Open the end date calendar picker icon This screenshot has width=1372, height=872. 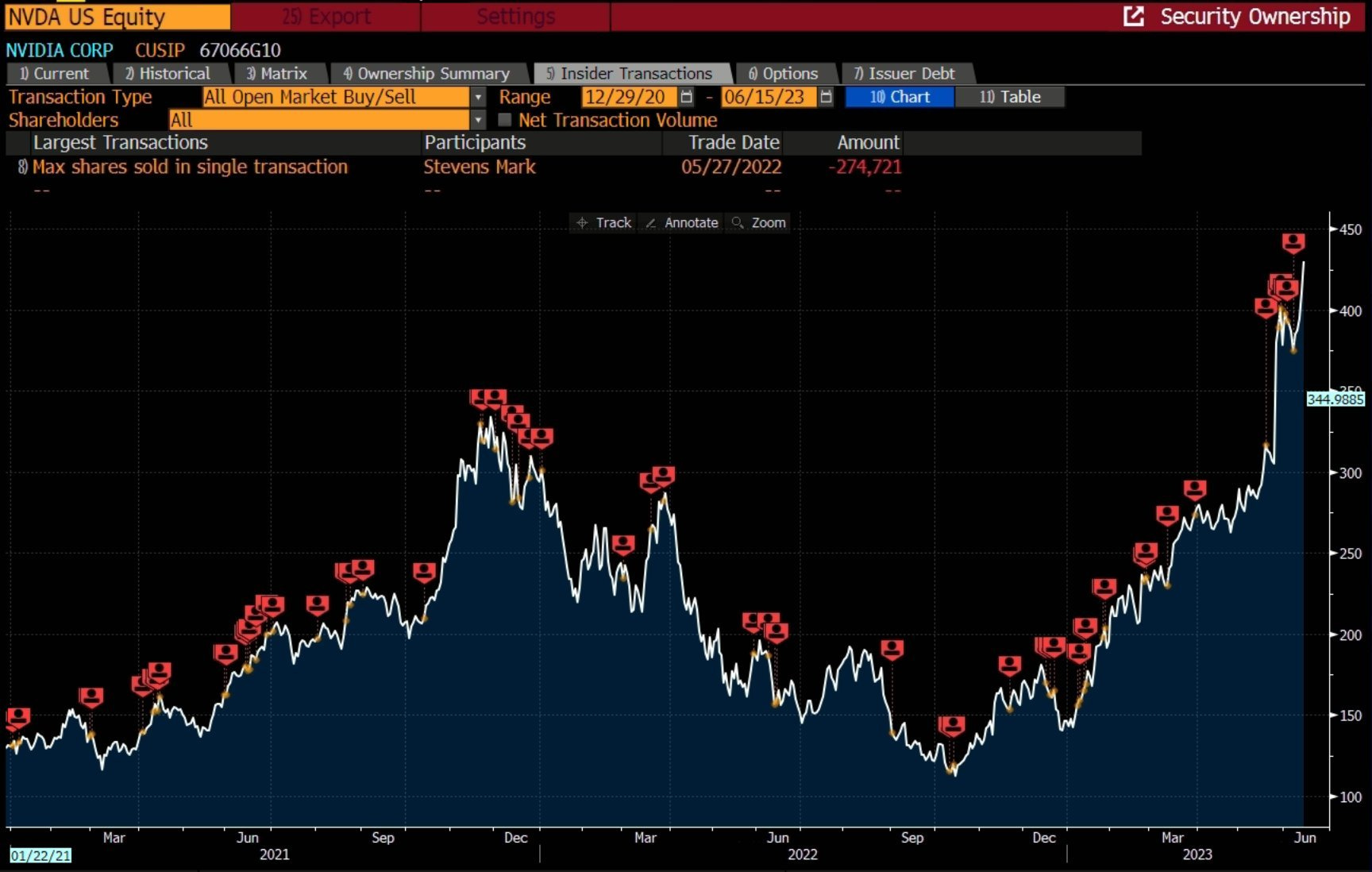tap(826, 97)
